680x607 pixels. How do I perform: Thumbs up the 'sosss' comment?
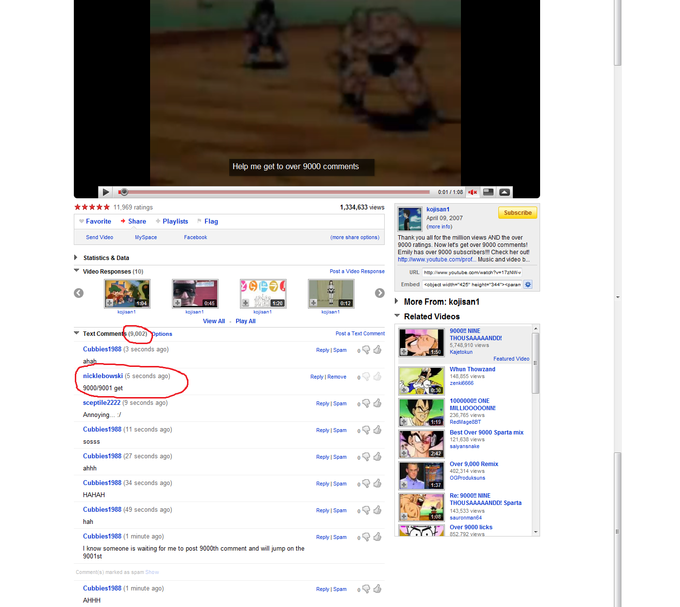tap(377, 430)
